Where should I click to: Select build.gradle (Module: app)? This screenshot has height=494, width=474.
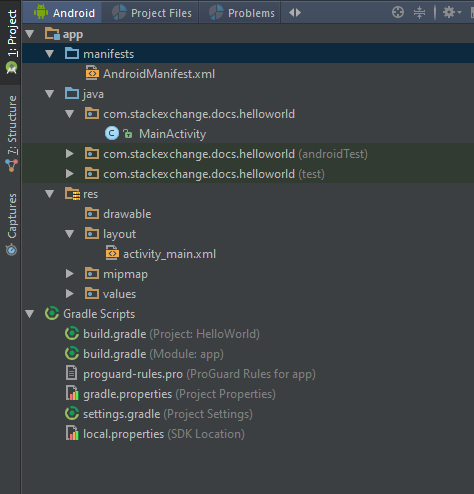(x=153, y=354)
